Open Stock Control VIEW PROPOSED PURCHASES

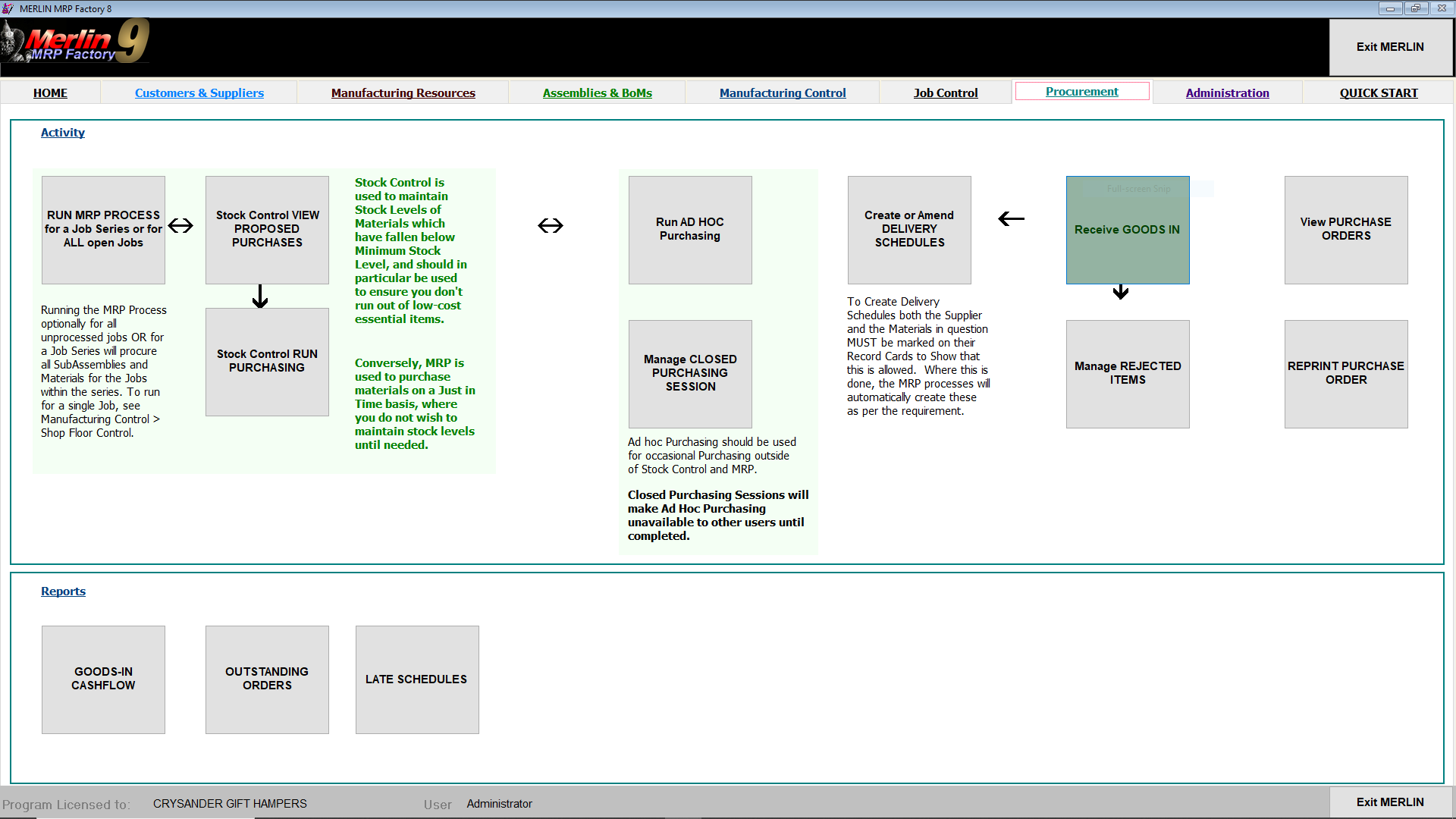tap(267, 230)
